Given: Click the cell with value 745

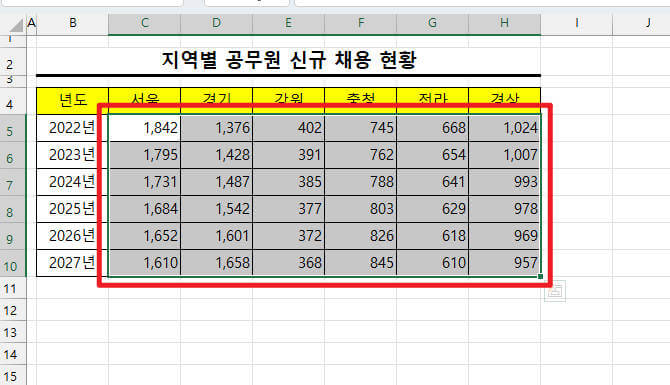Looking at the screenshot, I should tap(361, 128).
